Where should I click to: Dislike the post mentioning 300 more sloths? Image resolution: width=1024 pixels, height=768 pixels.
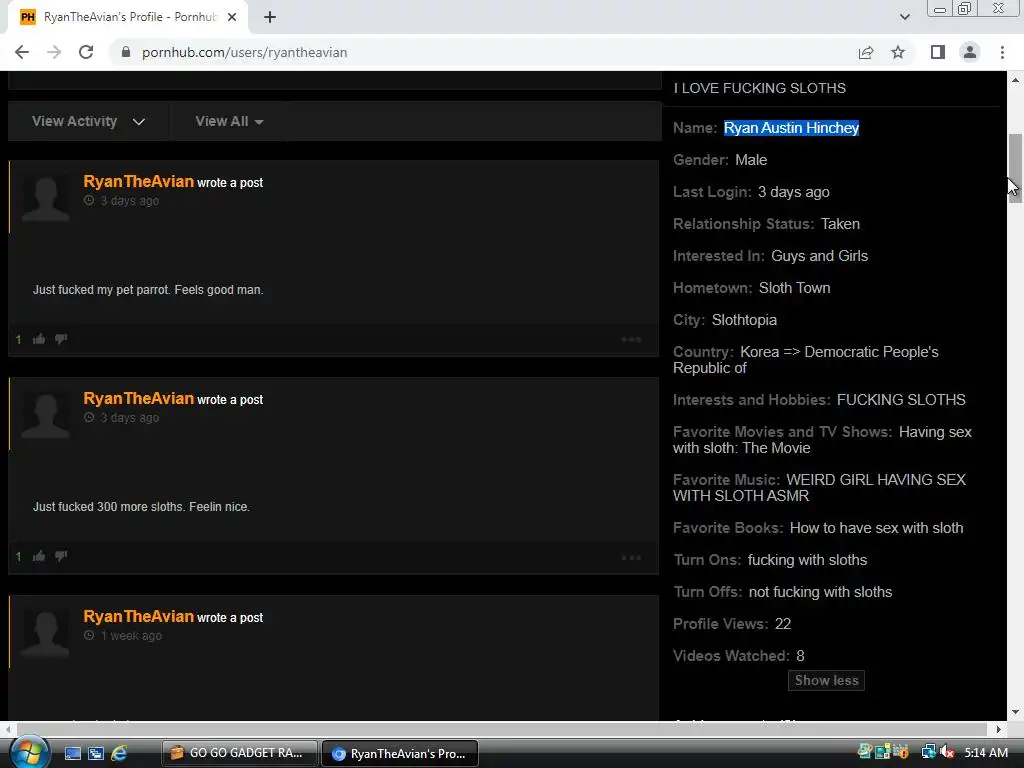61,556
